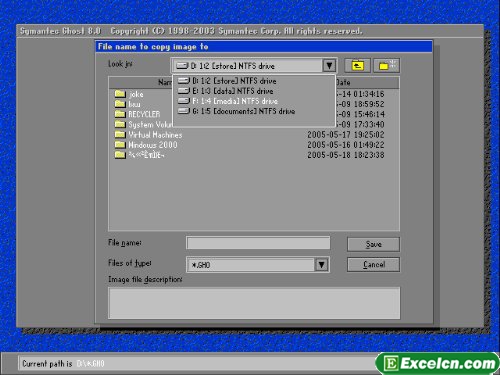Image resolution: width=500 pixels, height=375 pixels.
Task: Select the last folder with garbled name
Action: click(139, 155)
